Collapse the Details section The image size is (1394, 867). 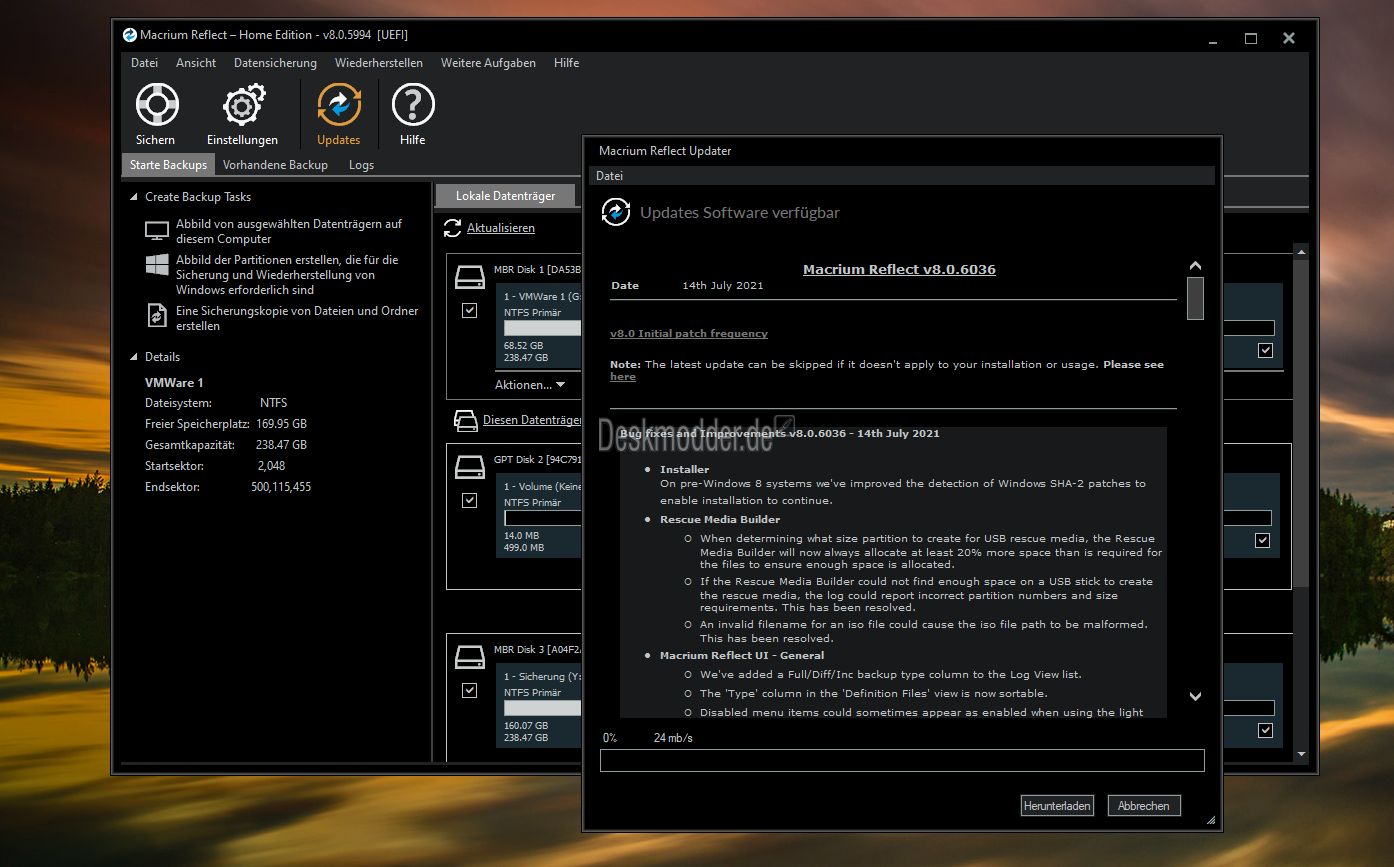134,357
